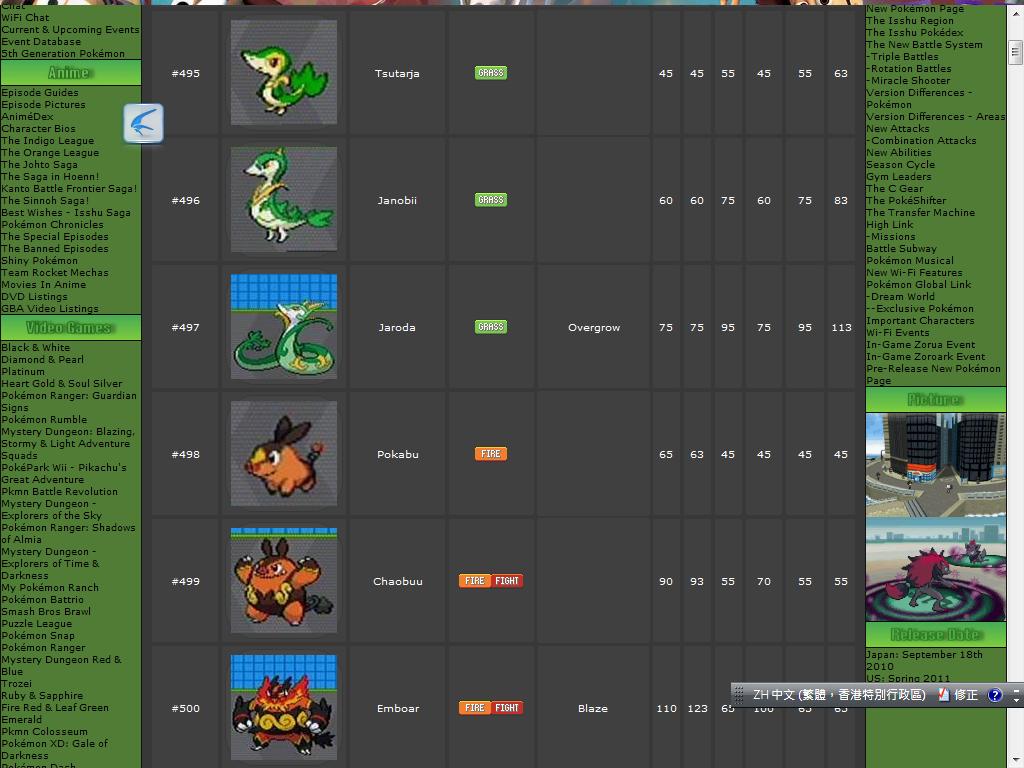Select the Tsutarja name cell
The image size is (1024, 768).
[397, 73]
